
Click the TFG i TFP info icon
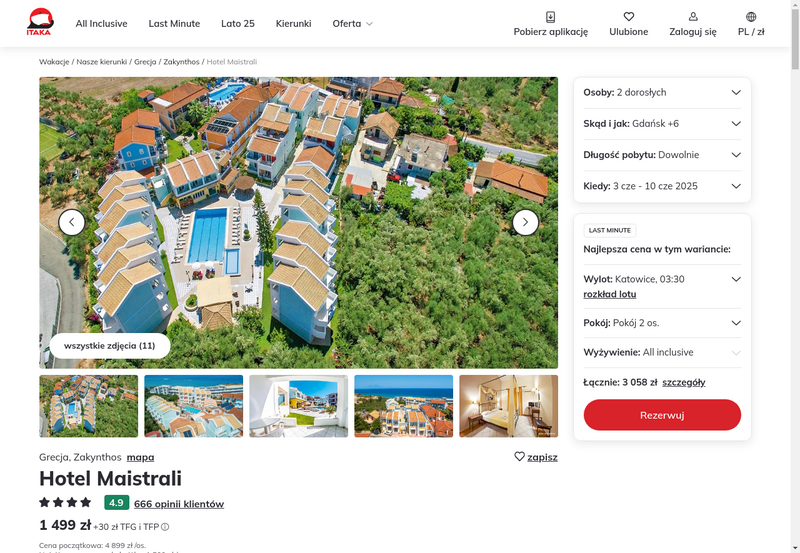point(165,527)
